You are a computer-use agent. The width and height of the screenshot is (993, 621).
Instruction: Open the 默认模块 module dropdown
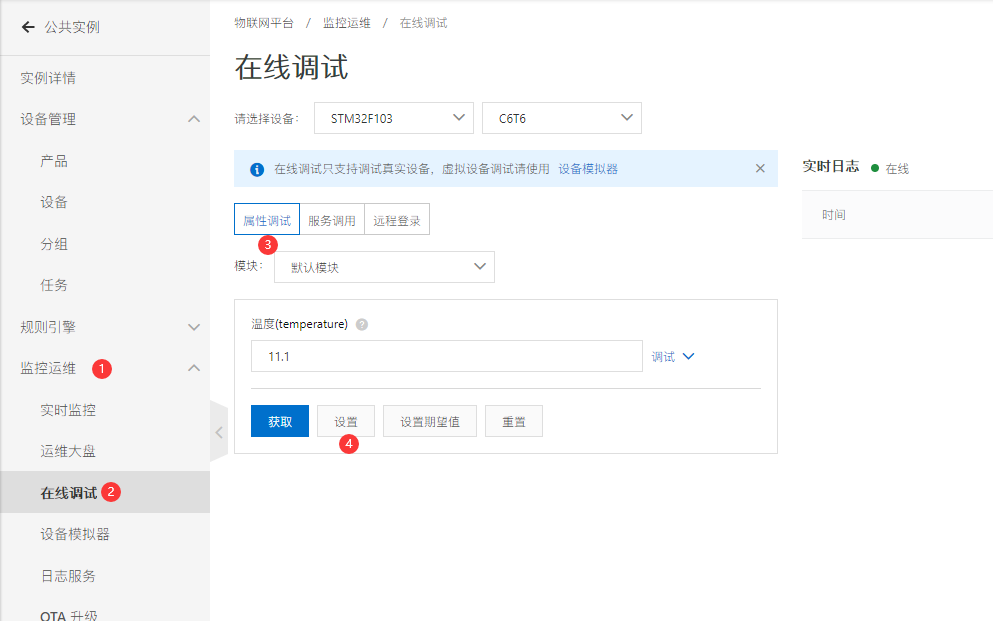384,266
